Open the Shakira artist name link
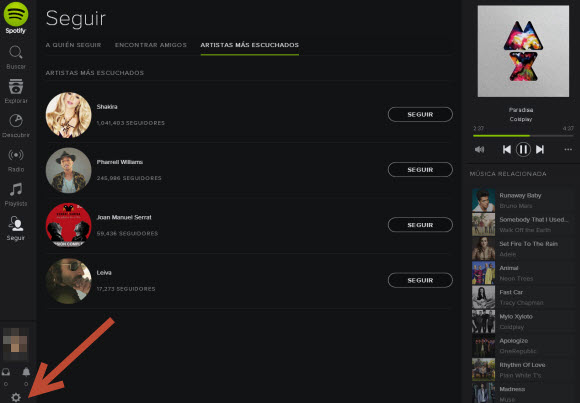The image size is (580, 403). [x=107, y=107]
